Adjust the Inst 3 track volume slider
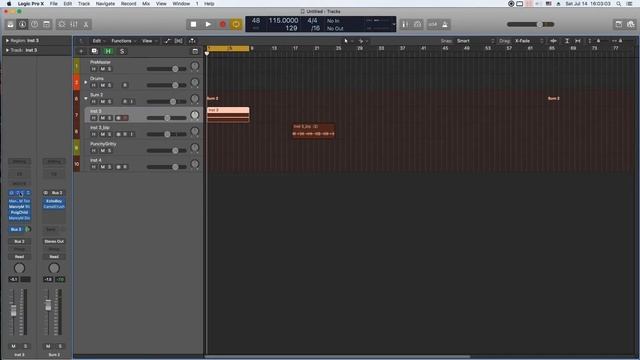640x360 pixels. pyautogui.click(x=167, y=118)
